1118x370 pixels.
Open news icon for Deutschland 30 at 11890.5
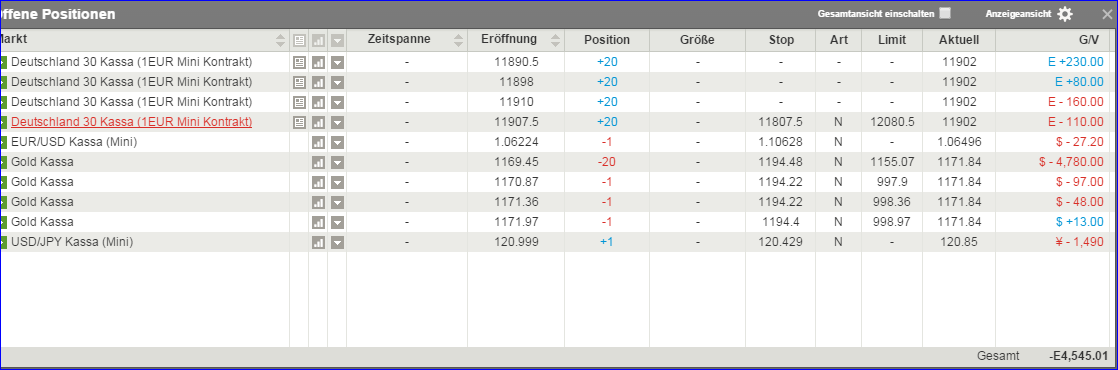click(299, 63)
